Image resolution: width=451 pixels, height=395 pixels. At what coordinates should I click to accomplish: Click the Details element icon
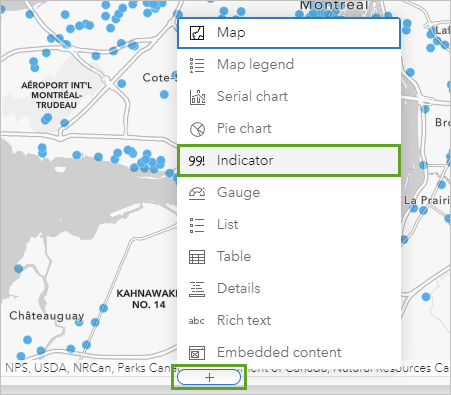pos(197,289)
